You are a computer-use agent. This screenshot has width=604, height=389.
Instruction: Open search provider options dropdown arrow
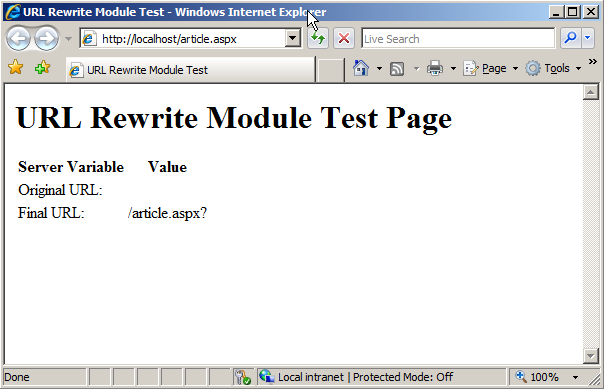(588, 39)
